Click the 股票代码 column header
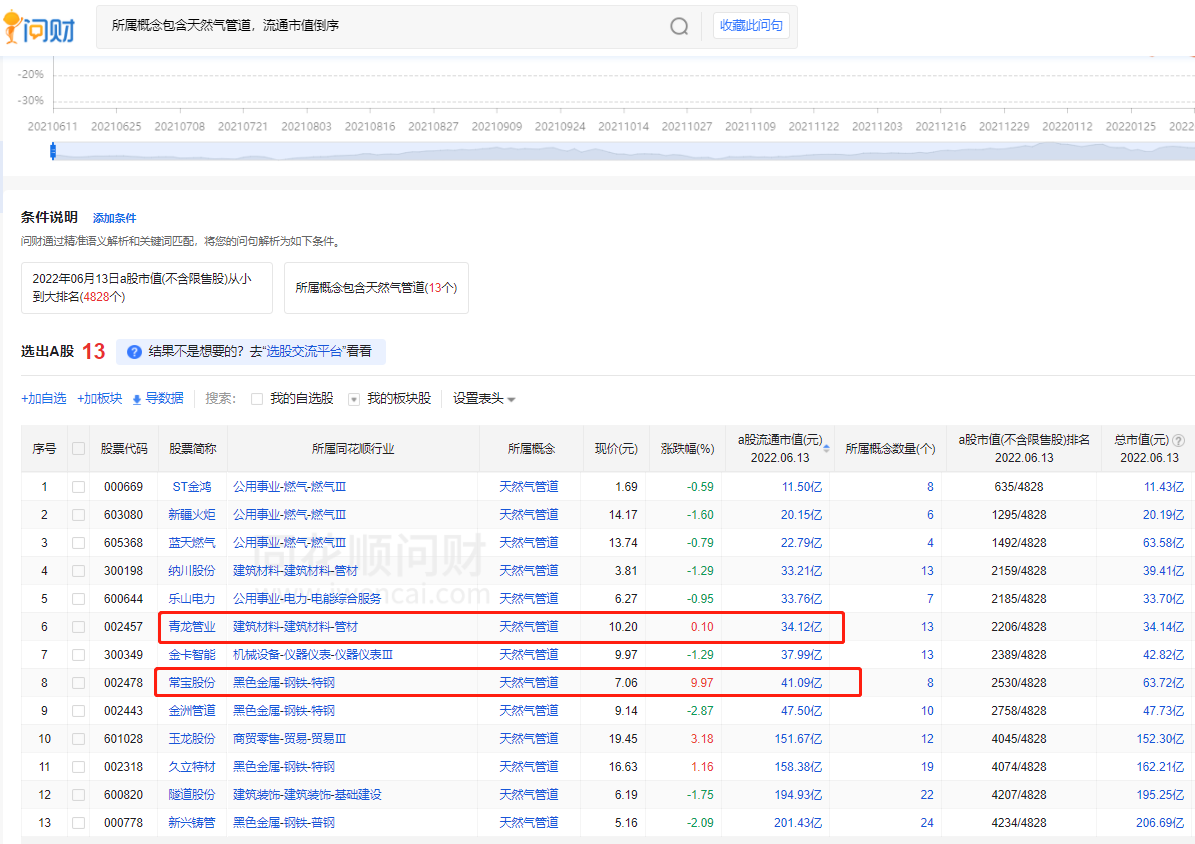Viewport: 1195px width, 844px height. pos(124,448)
